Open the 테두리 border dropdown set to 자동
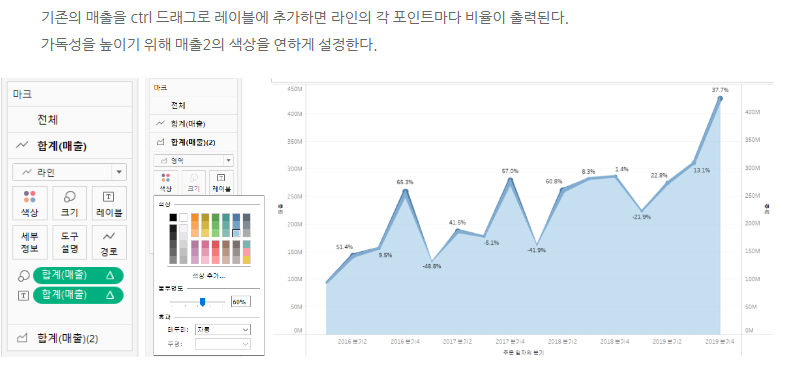 pyautogui.click(x=223, y=330)
